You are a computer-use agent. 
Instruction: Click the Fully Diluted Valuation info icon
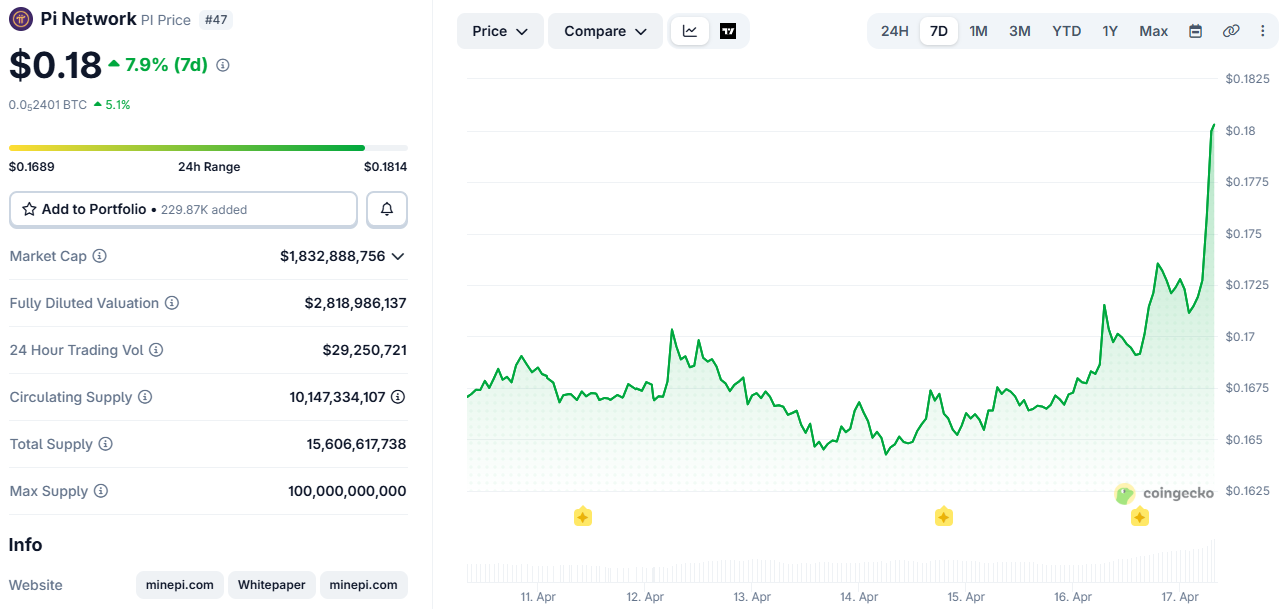coord(170,303)
